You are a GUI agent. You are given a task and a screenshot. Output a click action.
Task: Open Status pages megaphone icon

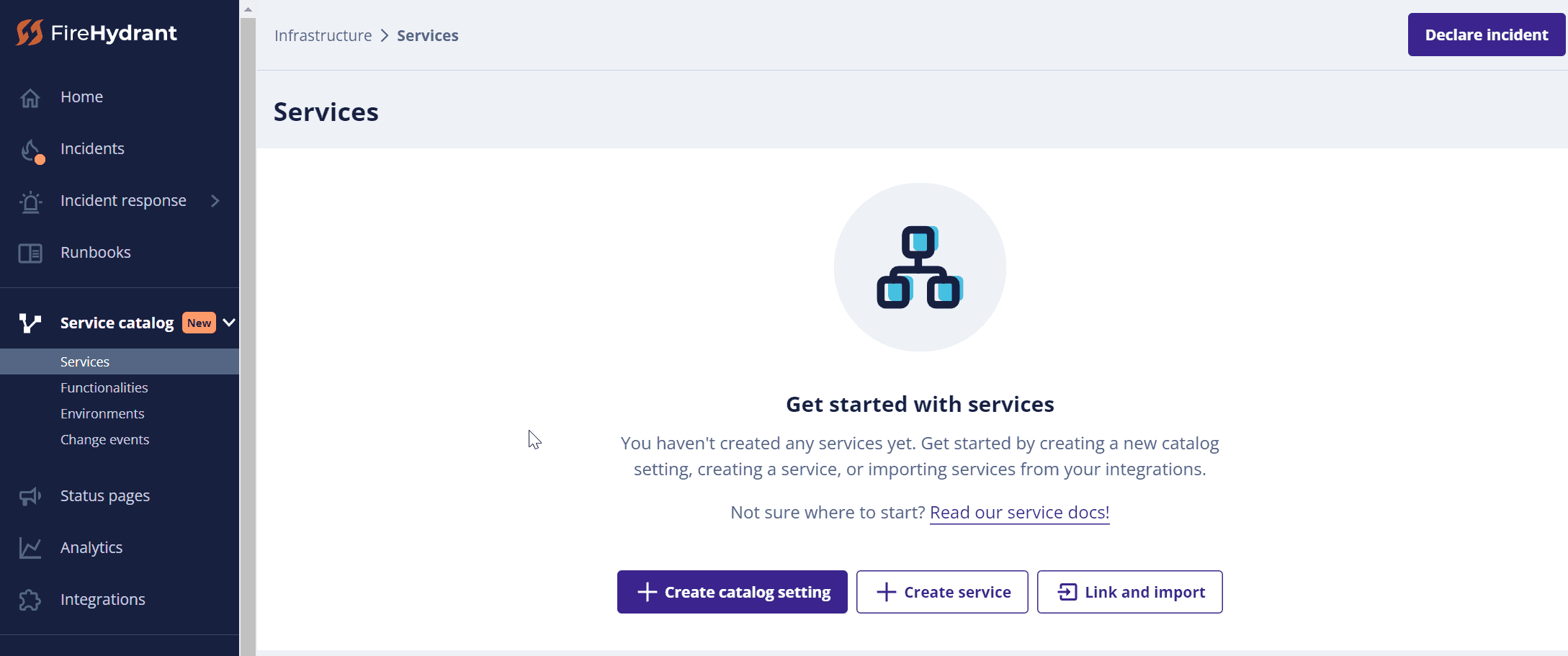pyautogui.click(x=30, y=496)
